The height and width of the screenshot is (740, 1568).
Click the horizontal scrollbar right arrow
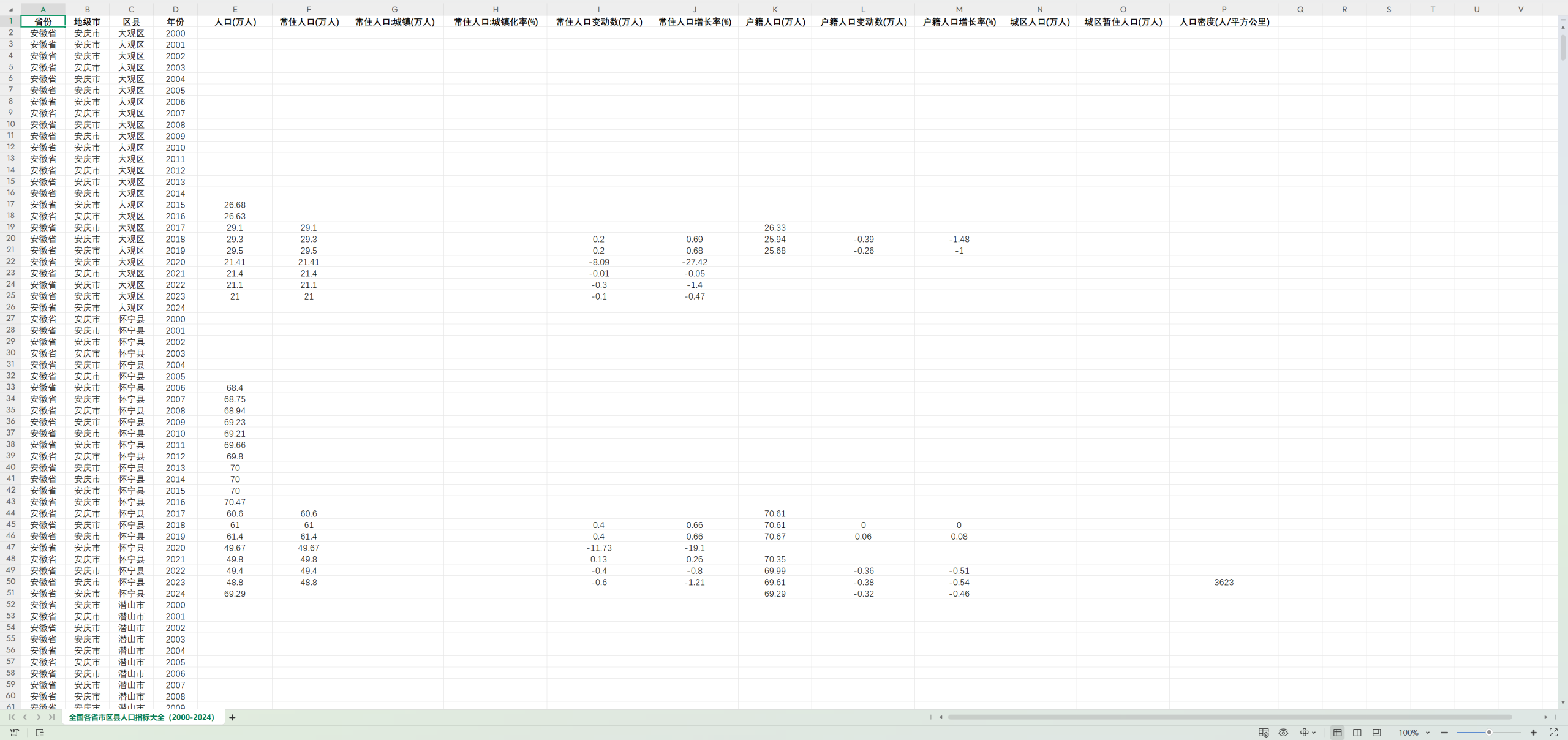(x=1545, y=717)
